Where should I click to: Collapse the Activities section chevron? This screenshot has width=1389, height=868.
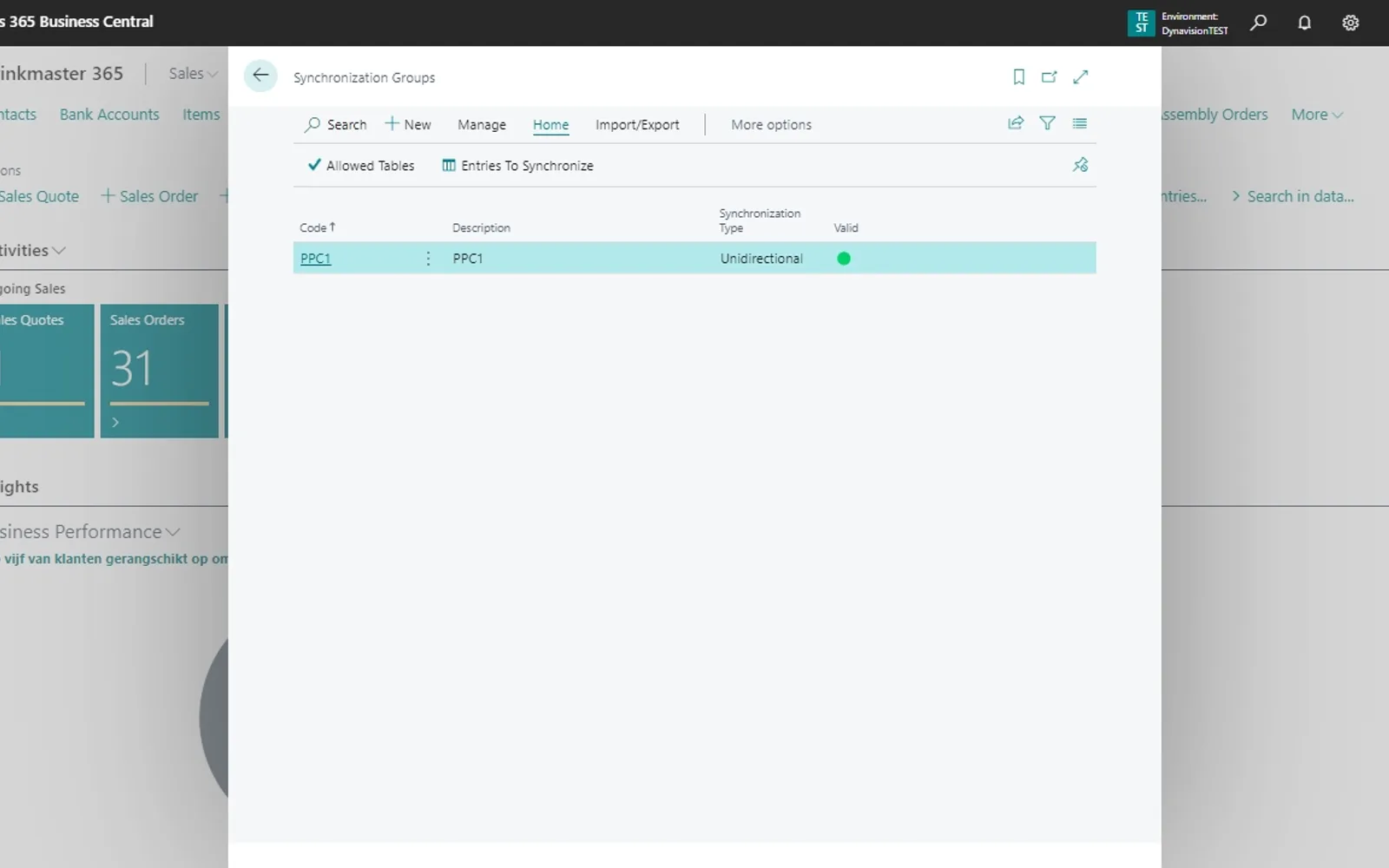[59, 251]
